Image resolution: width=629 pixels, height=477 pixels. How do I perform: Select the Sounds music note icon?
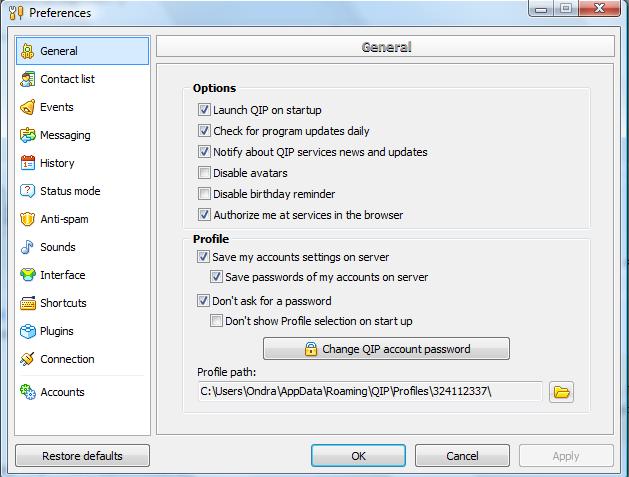(x=28, y=248)
